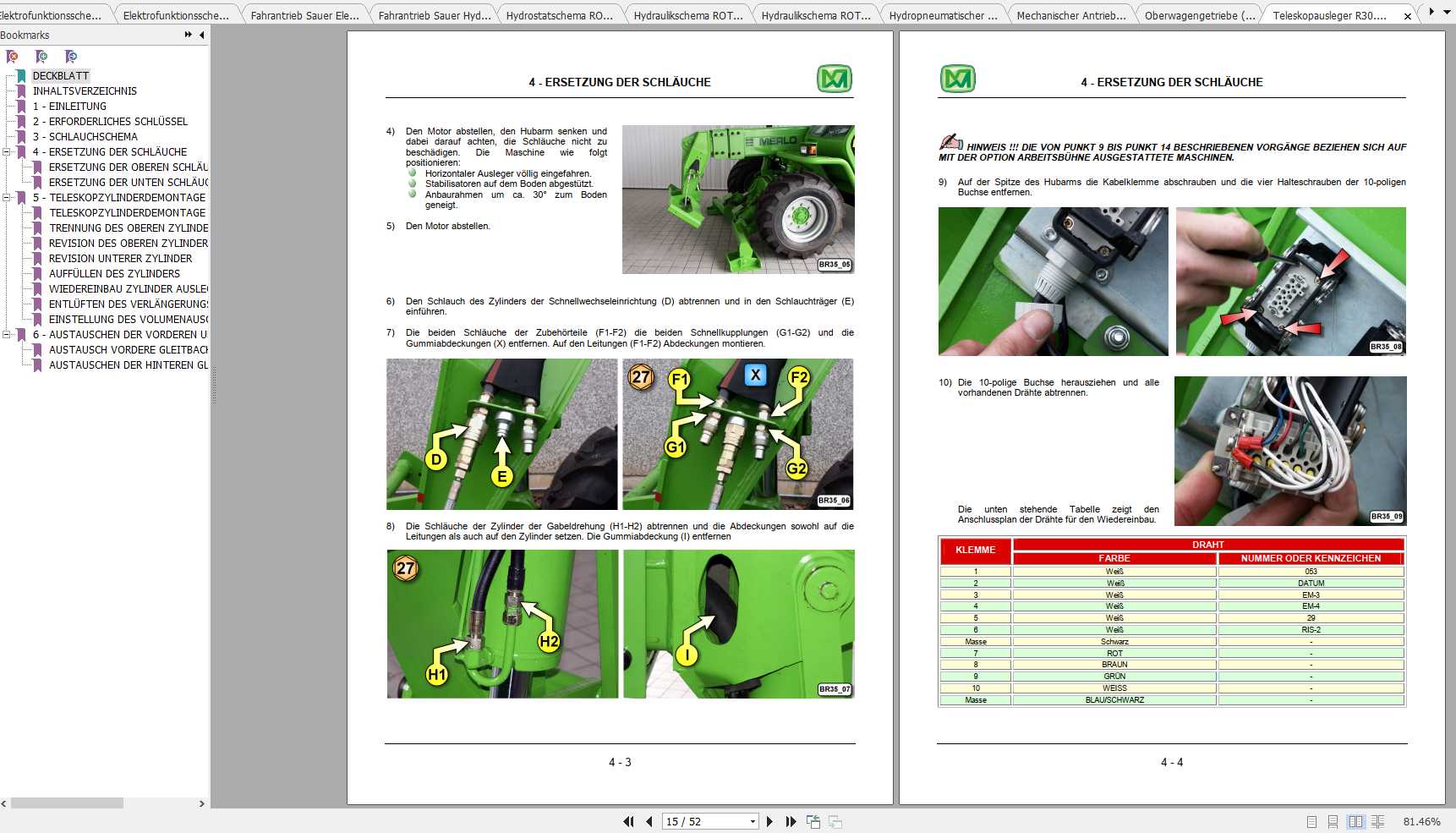Open the Mechanischer Antrieb... tab
The image size is (1456, 833).
1070,15
